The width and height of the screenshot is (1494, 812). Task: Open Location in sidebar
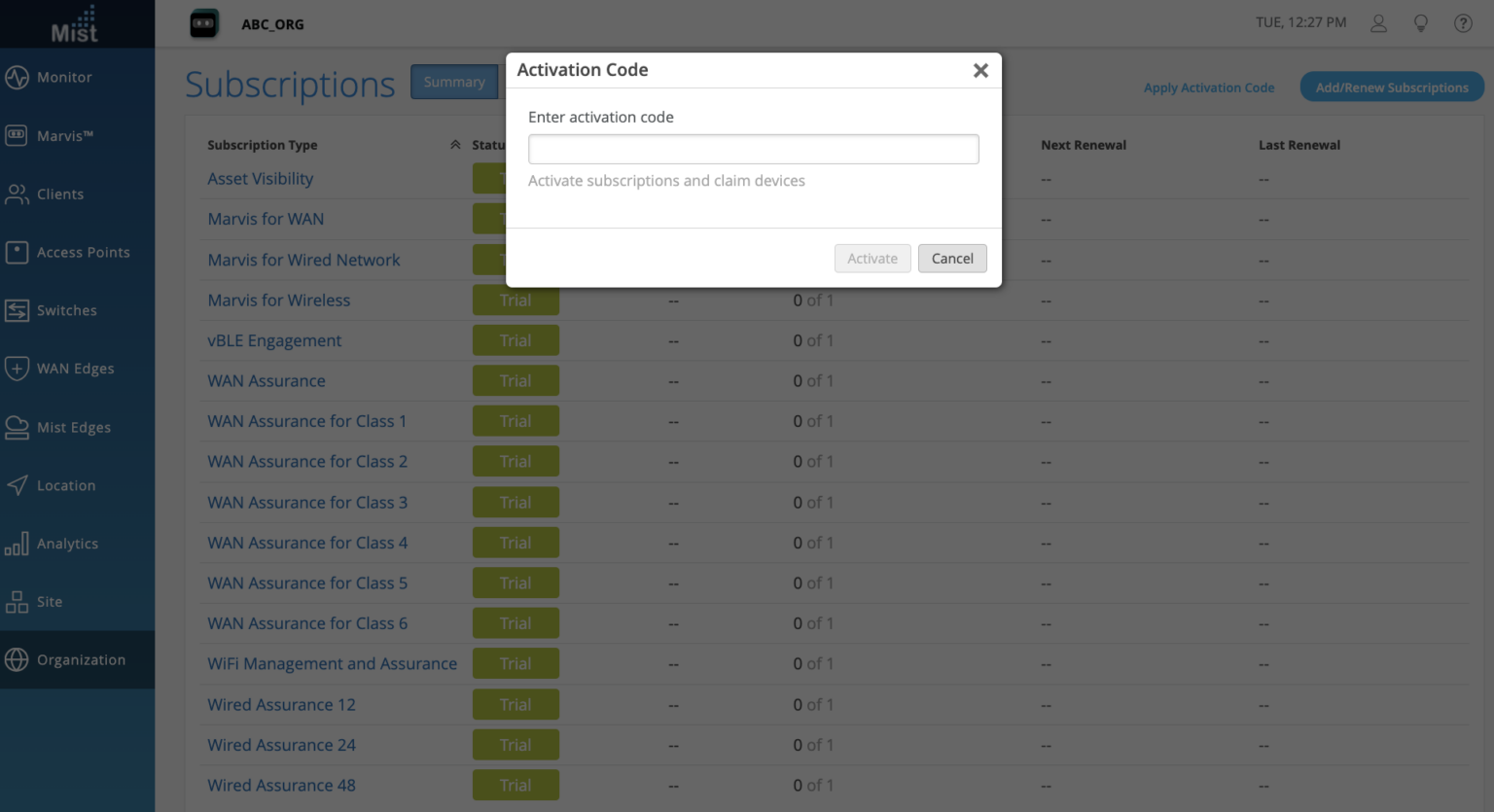tap(65, 485)
